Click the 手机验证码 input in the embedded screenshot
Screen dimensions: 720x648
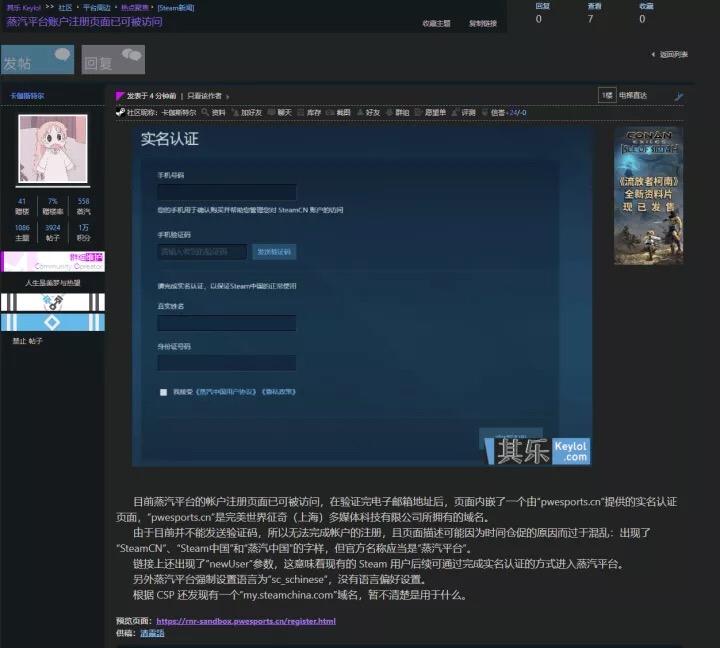pyautogui.click(x=202, y=252)
